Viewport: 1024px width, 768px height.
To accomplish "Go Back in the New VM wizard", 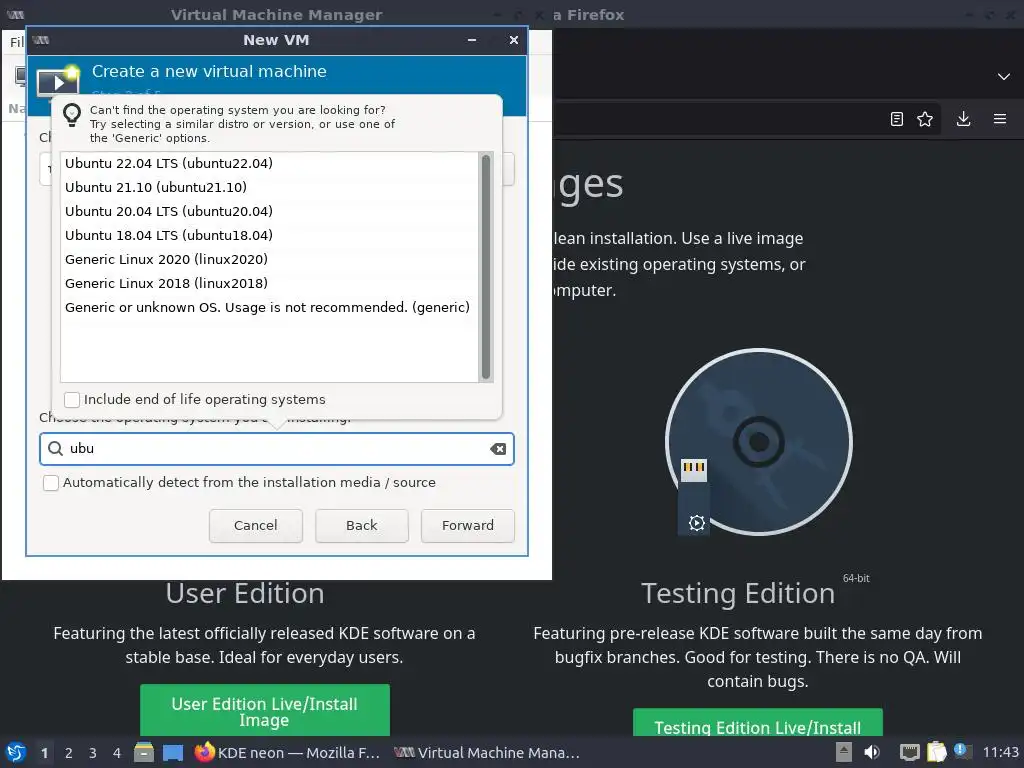I will click(362, 526).
